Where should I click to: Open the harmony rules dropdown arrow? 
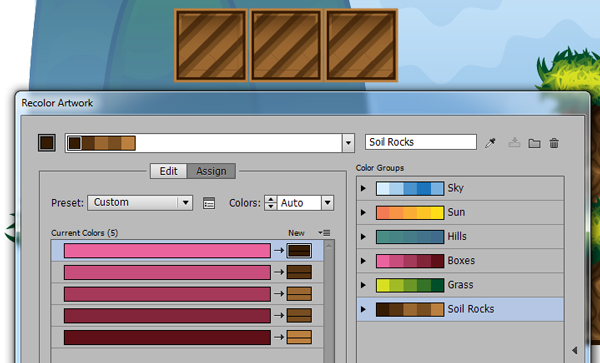tap(348, 143)
